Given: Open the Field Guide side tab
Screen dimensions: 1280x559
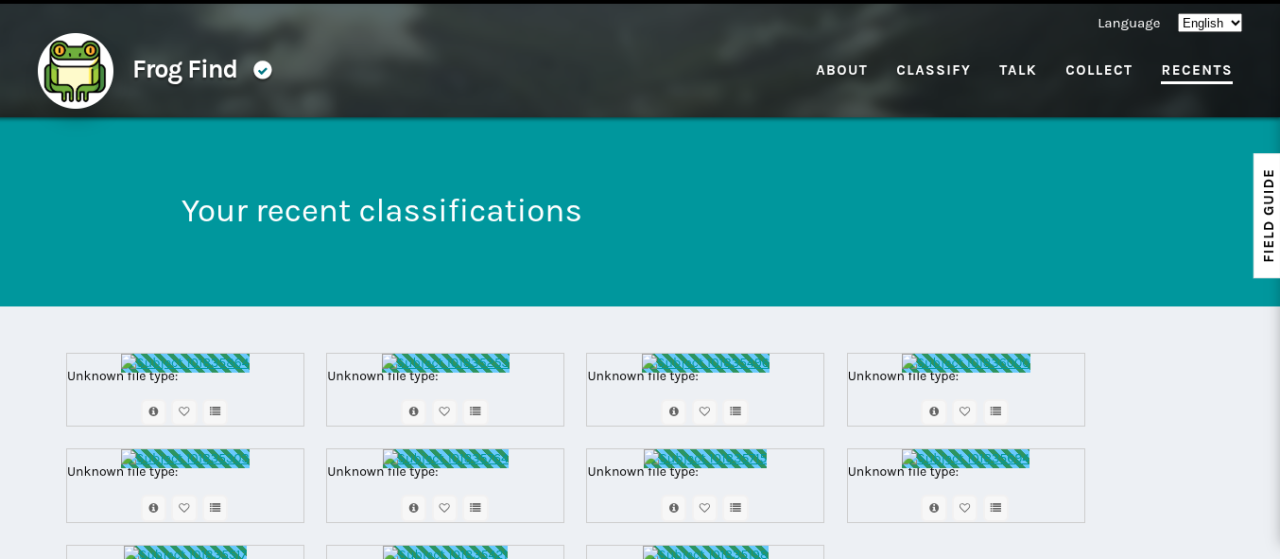Looking at the screenshot, I should [1267, 215].
